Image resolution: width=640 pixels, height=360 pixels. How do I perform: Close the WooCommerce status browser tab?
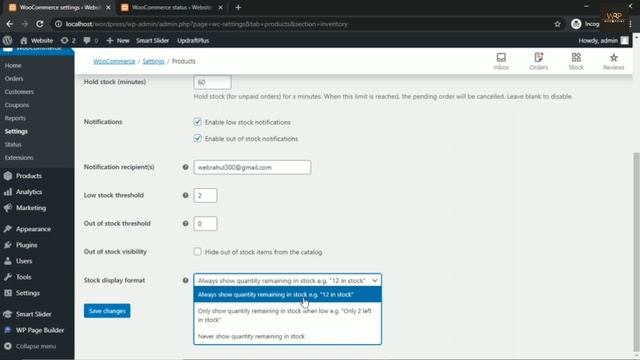220,7
